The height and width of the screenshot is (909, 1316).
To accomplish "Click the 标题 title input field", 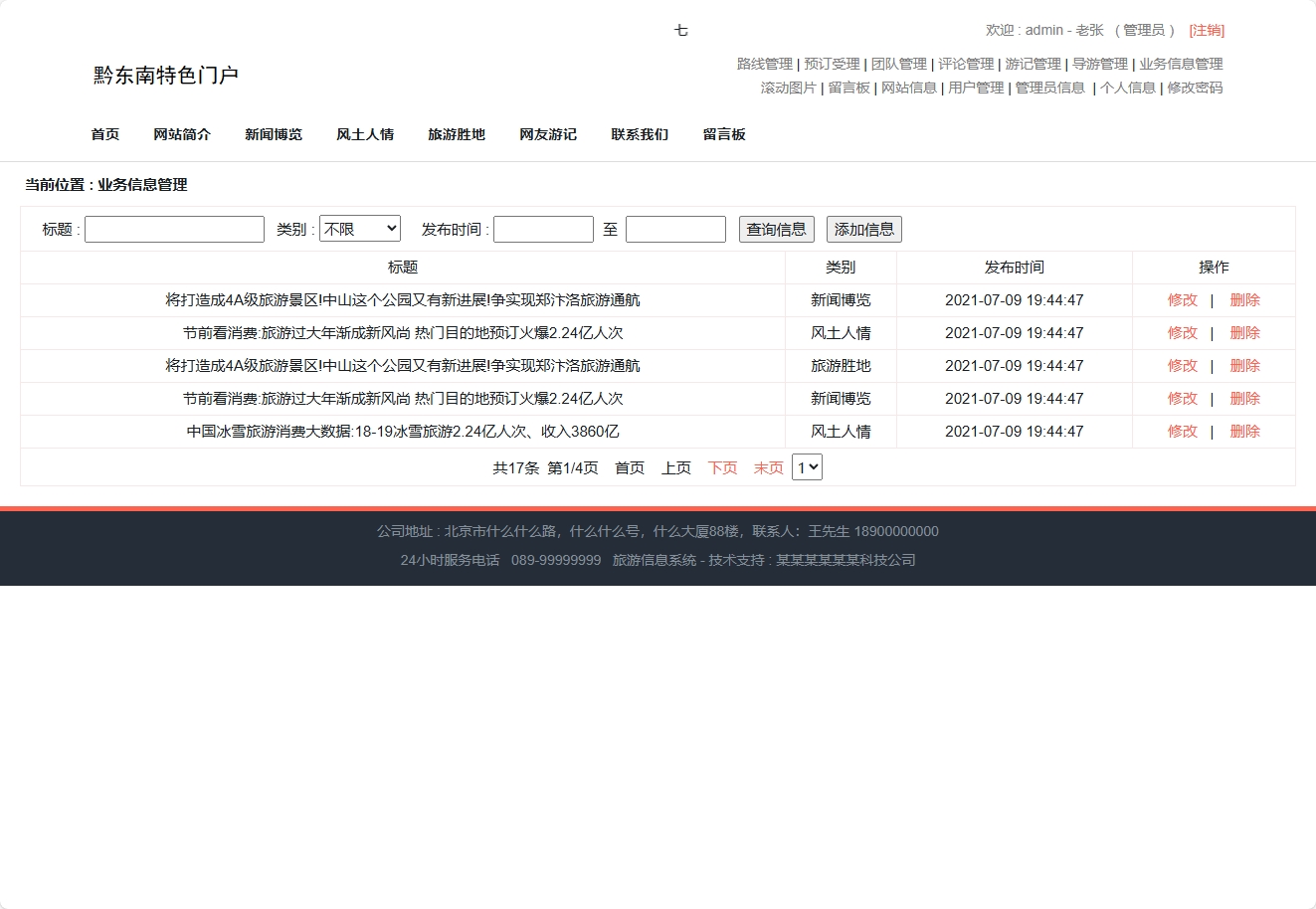I will [x=174, y=230].
